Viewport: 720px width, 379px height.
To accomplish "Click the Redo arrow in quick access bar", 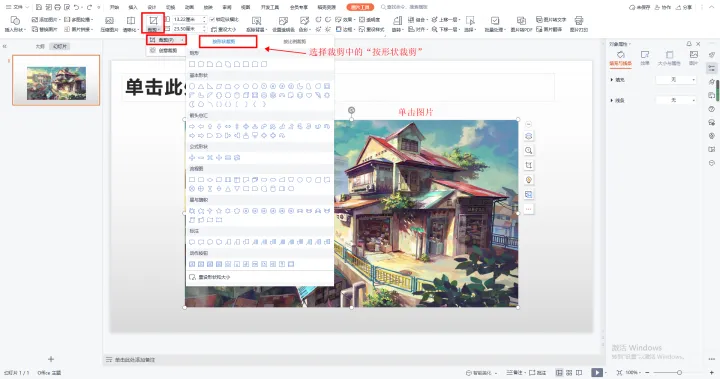I will pyautogui.click(x=89, y=7).
